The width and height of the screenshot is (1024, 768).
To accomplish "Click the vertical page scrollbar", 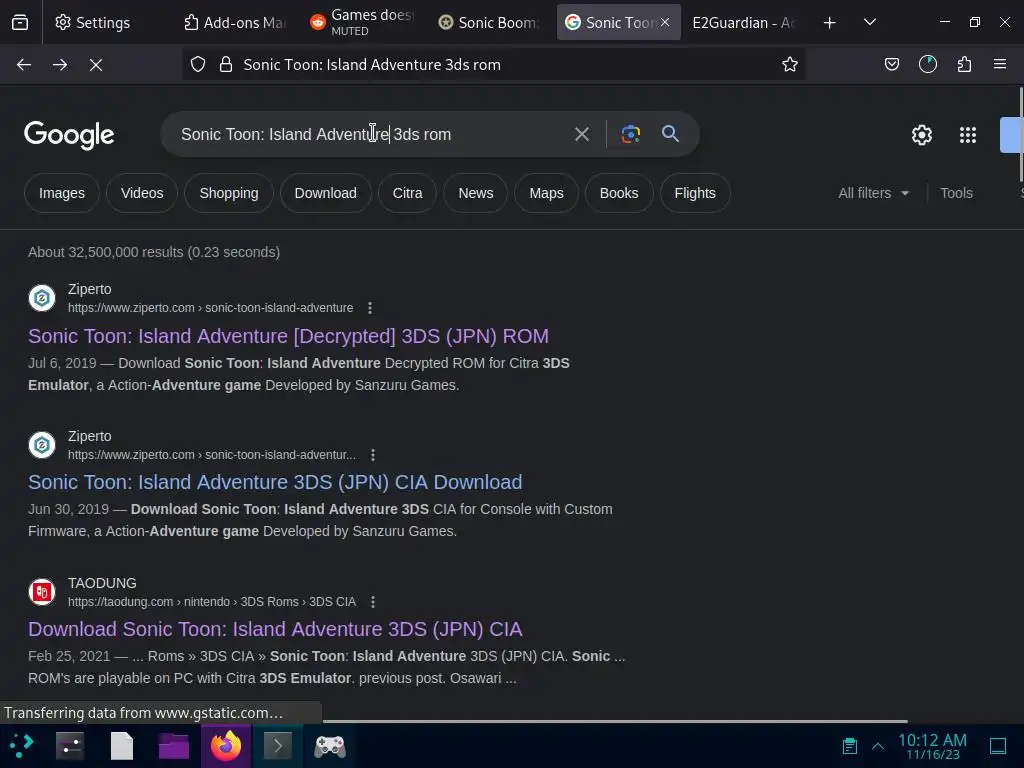I will tap(1021, 135).
